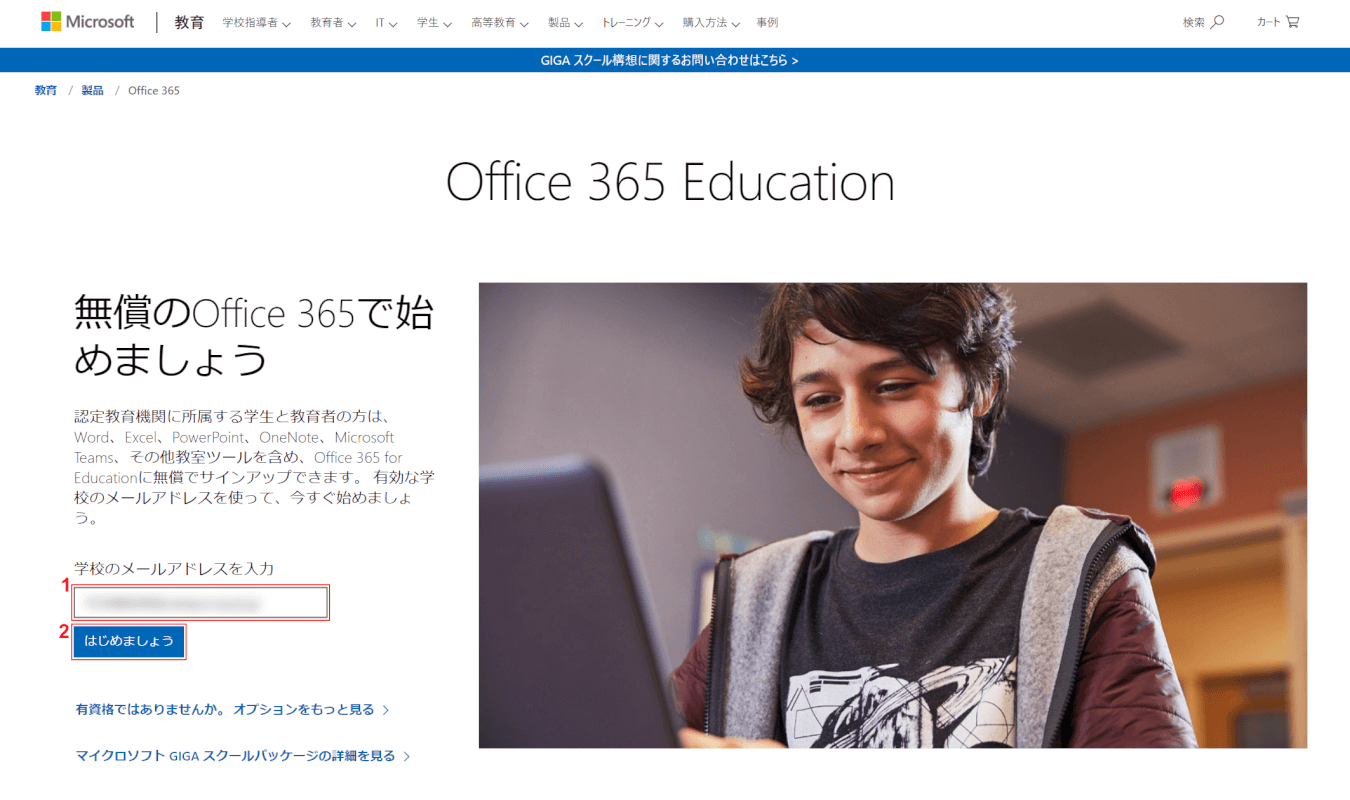Click the Microsoft logo

(x=87, y=22)
